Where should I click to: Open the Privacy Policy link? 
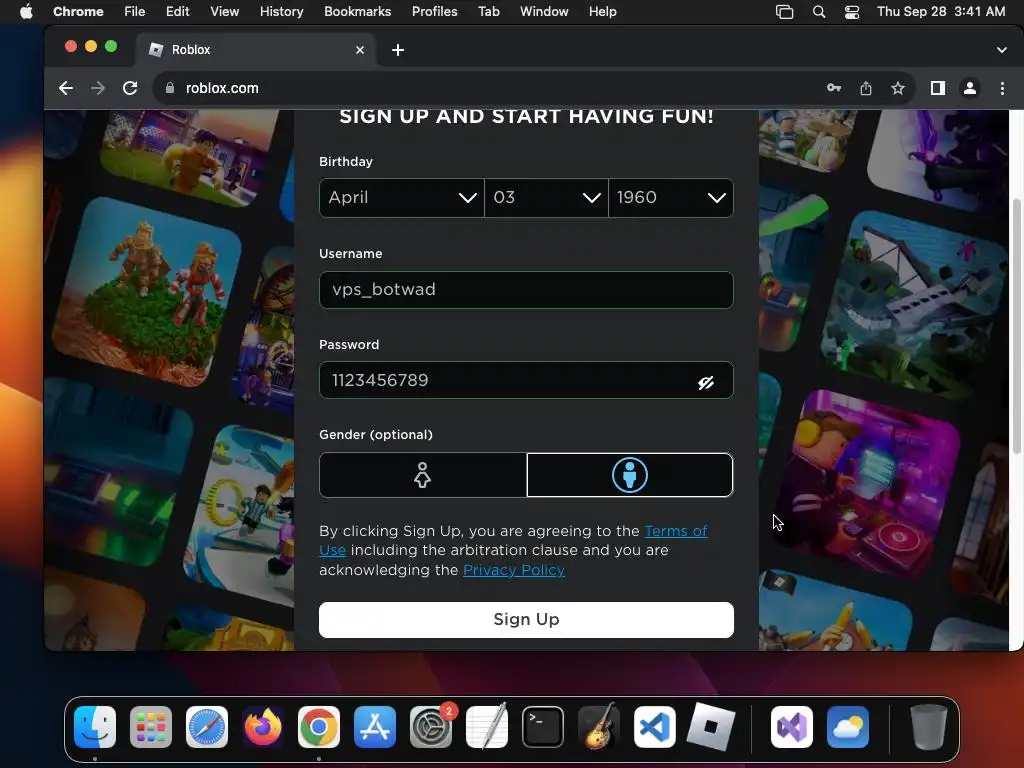click(x=514, y=570)
